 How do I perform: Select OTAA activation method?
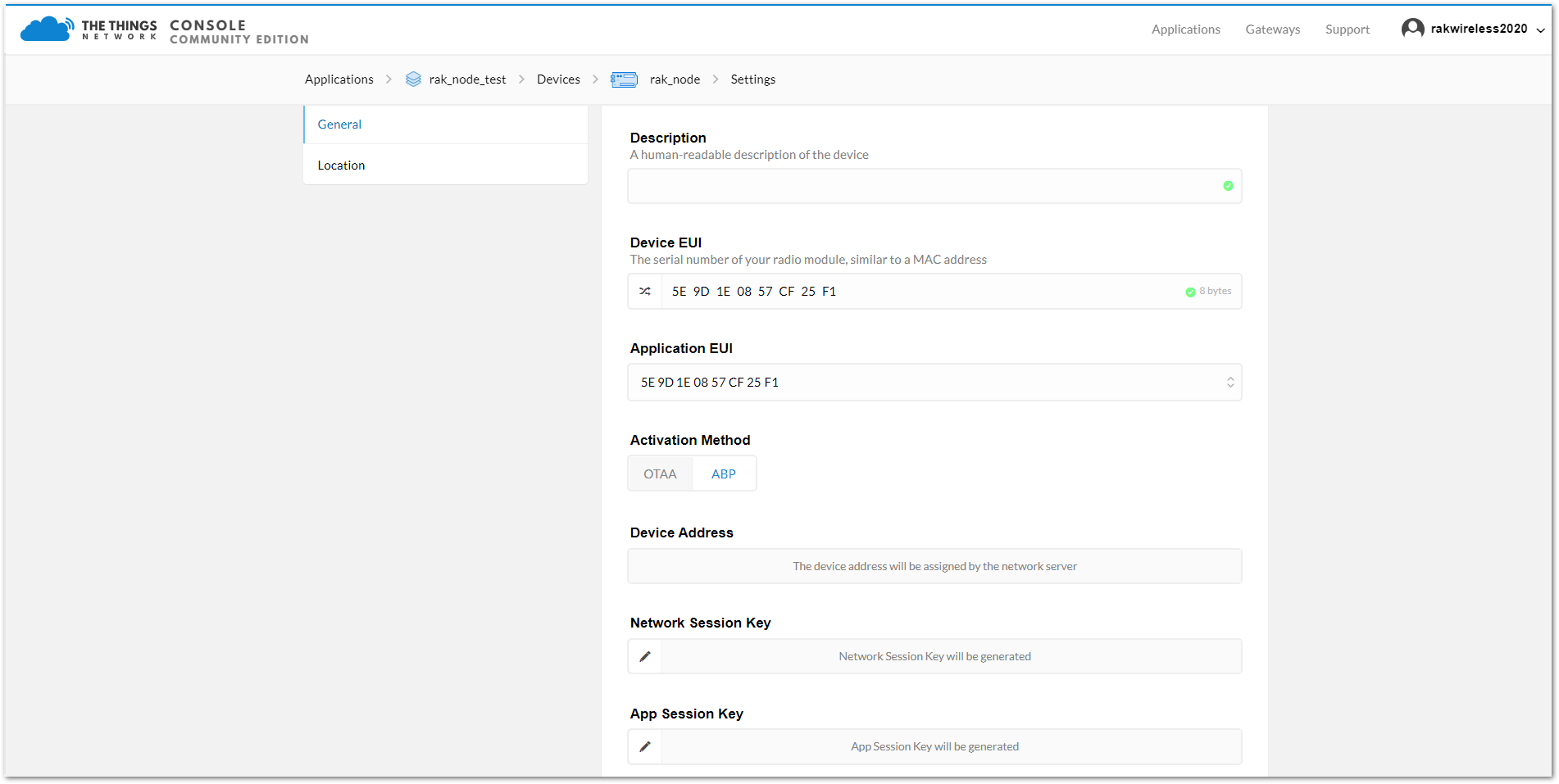pos(660,474)
